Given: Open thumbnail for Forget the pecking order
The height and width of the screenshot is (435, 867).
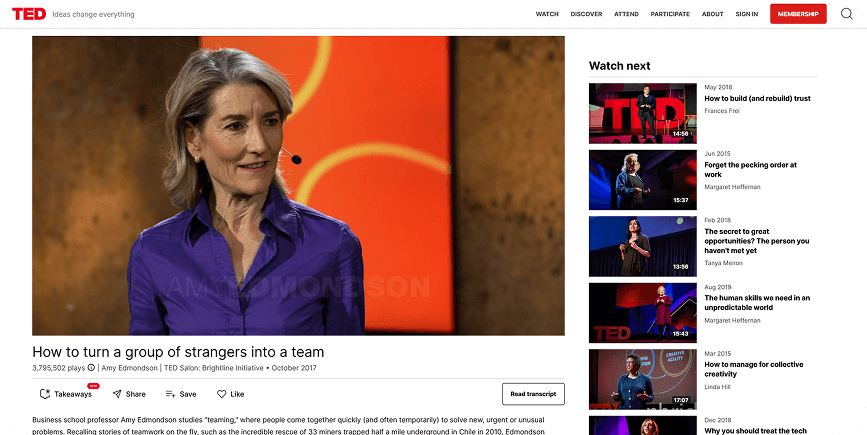Looking at the screenshot, I should pos(643,180).
